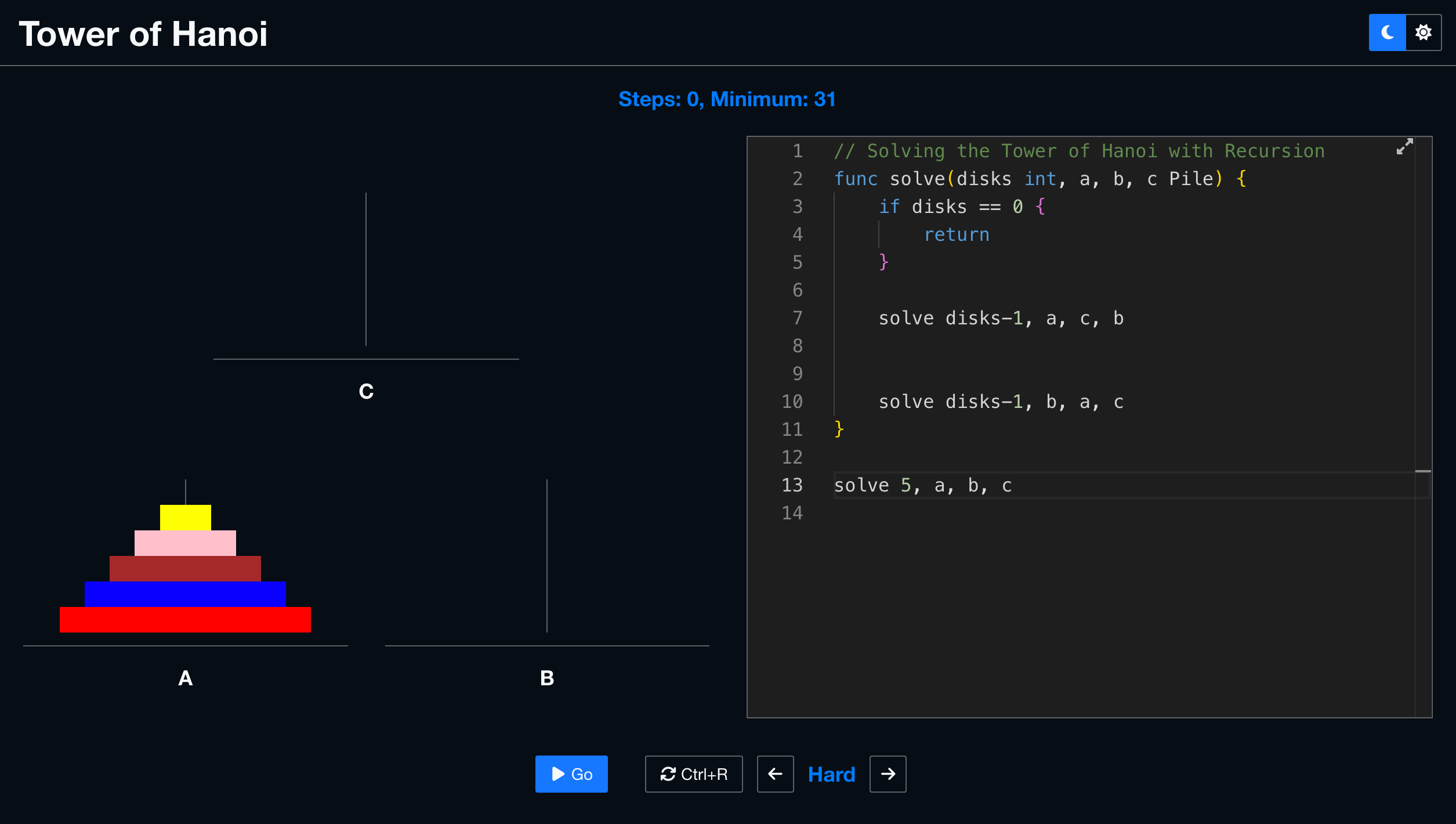1456x824 pixels.
Task: Click pile A label
Action: click(186, 678)
